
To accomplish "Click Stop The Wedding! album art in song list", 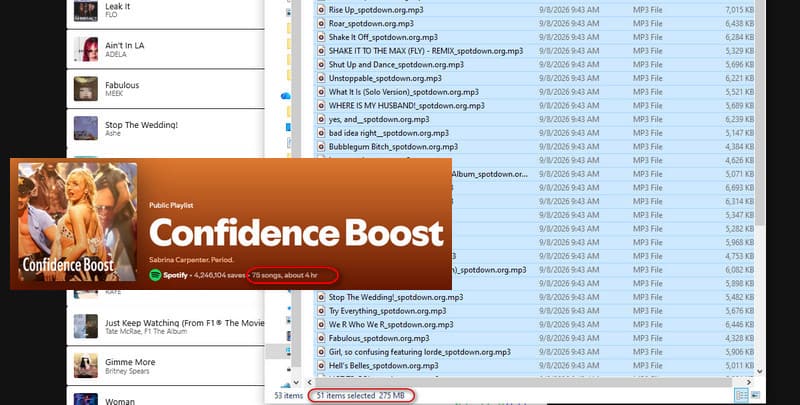I will (x=85, y=128).
